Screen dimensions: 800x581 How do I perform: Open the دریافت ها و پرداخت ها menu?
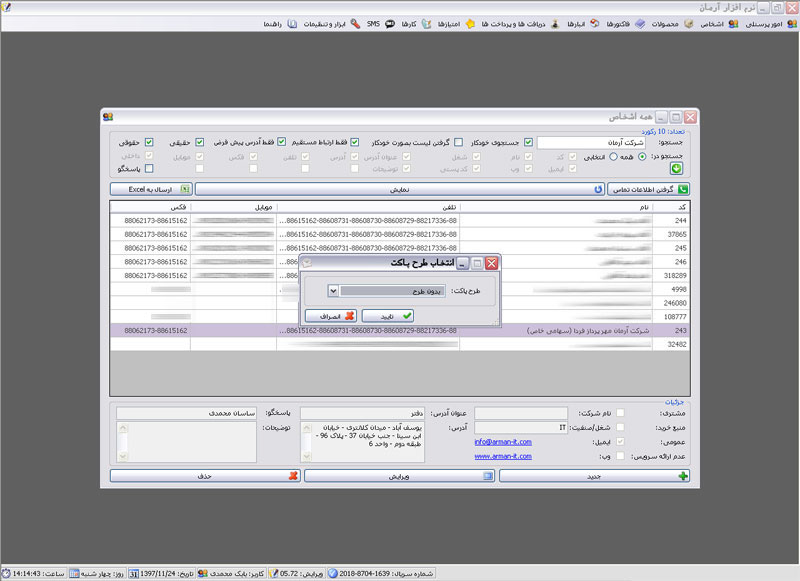(x=520, y=24)
